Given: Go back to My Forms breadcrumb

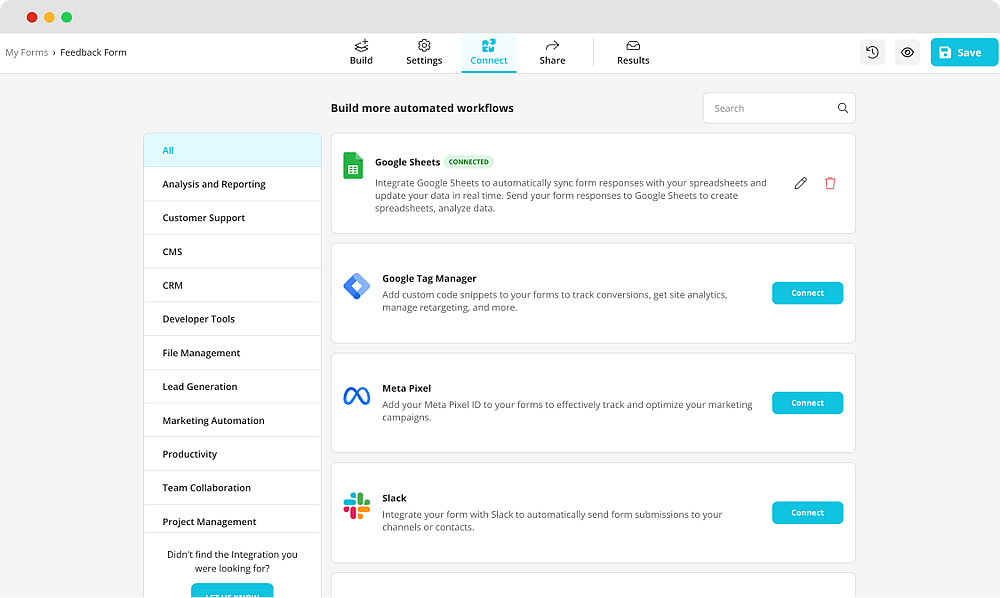Looking at the screenshot, I should (27, 52).
